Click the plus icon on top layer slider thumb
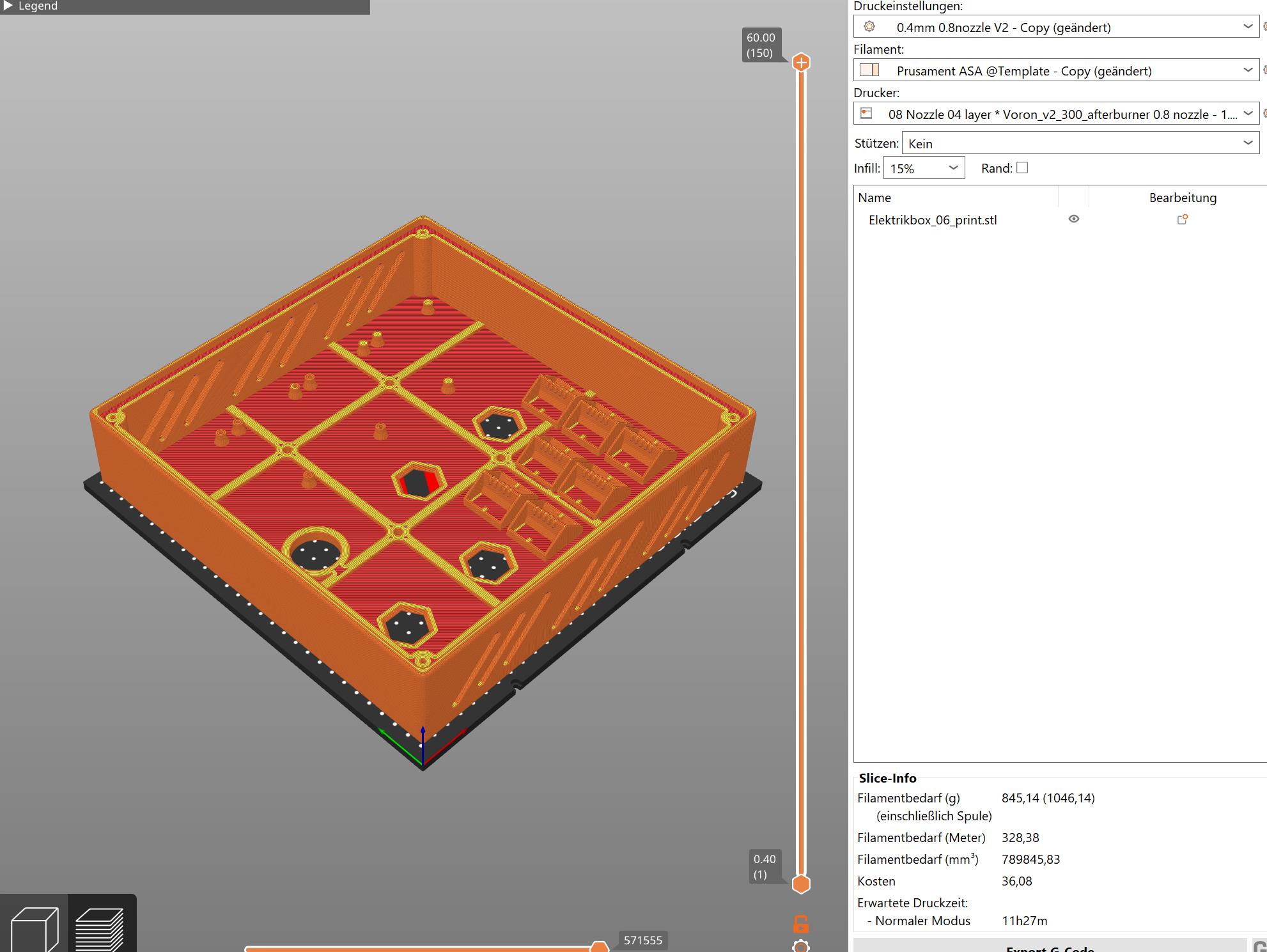The height and width of the screenshot is (952, 1267). [801, 62]
